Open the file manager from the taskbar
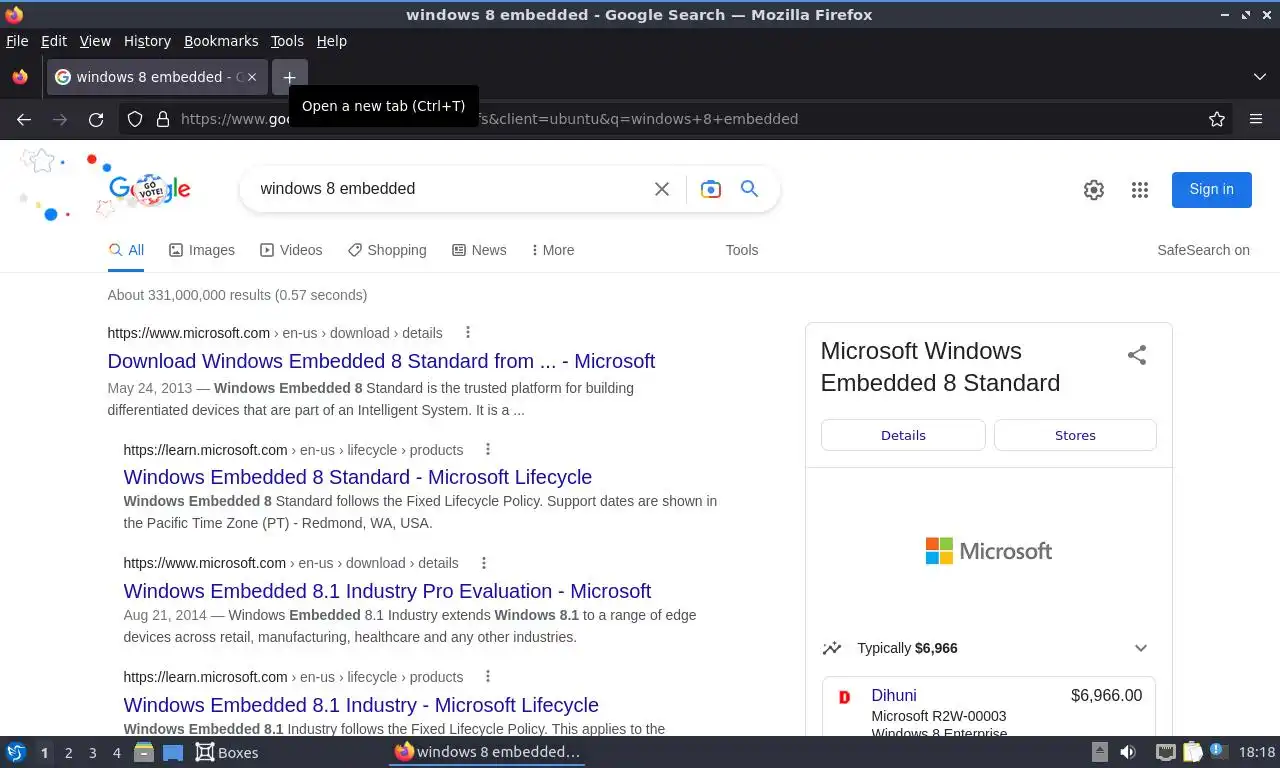 pyautogui.click(x=144, y=752)
